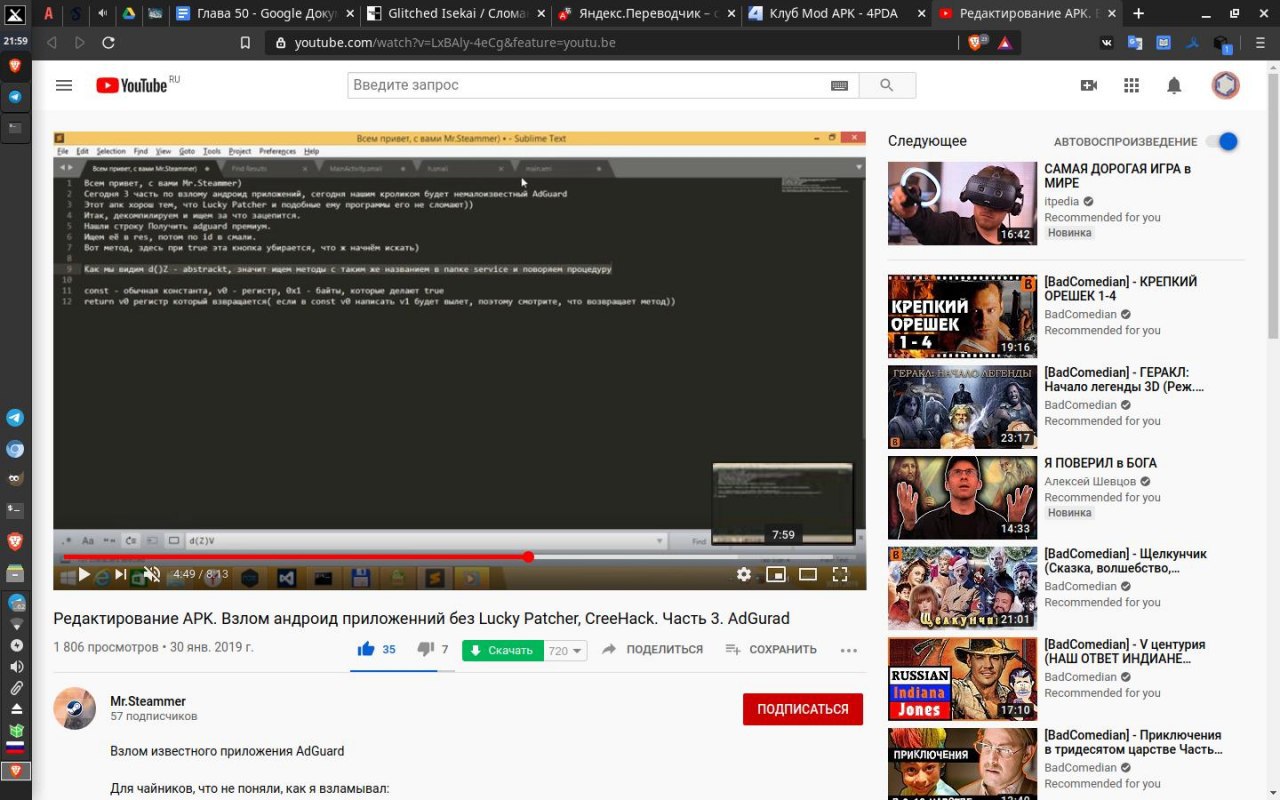This screenshot has width=1280, height=800.
Task: Open Brave Shields lion icon
Action: tap(976, 43)
